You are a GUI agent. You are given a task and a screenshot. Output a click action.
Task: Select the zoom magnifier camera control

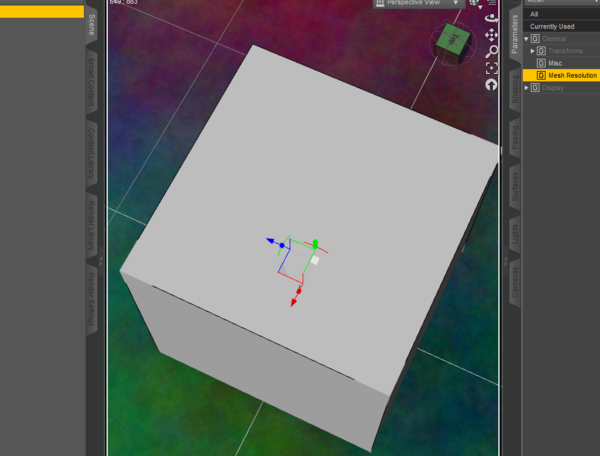pyautogui.click(x=492, y=52)
